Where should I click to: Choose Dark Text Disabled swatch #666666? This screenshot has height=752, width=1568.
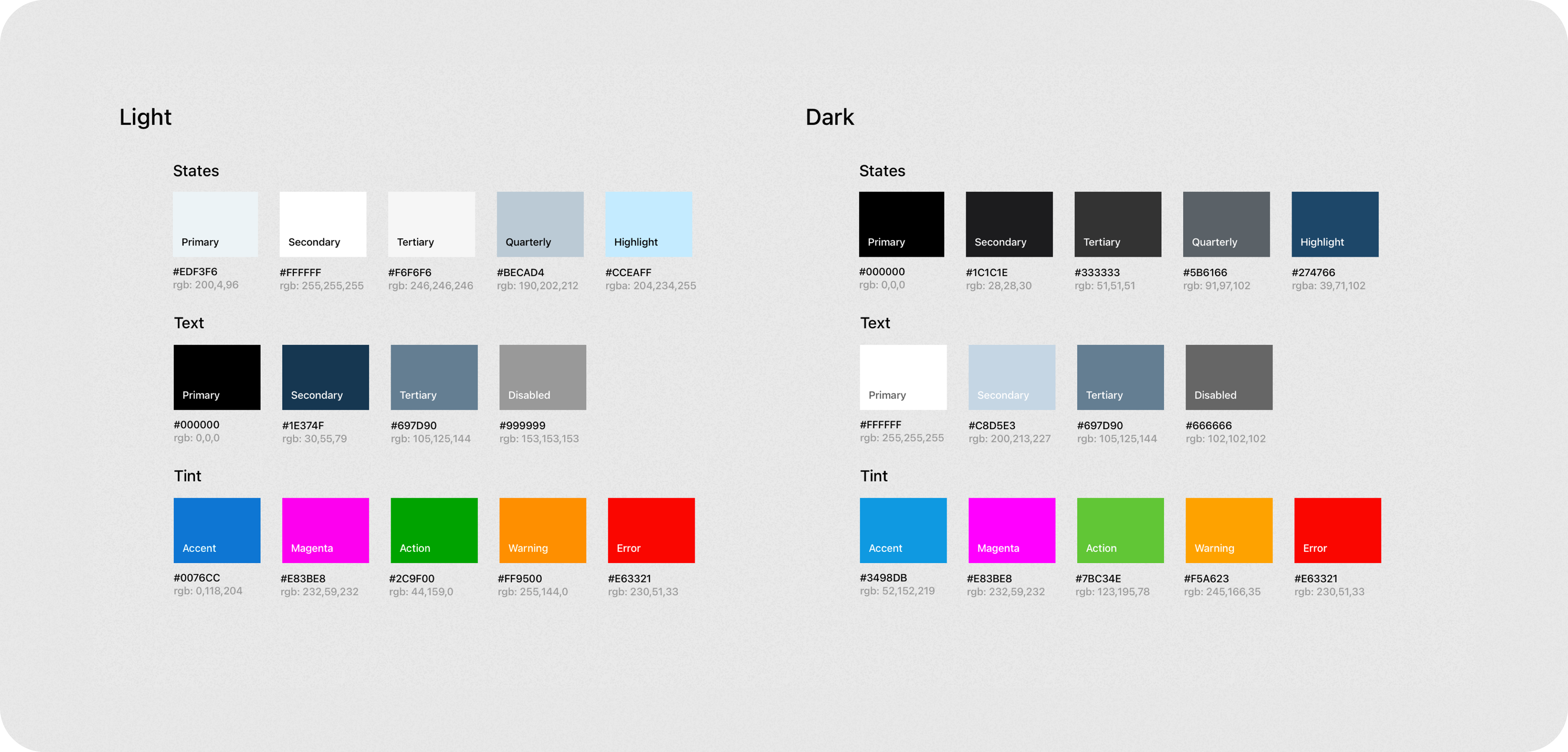point(1229,377)
